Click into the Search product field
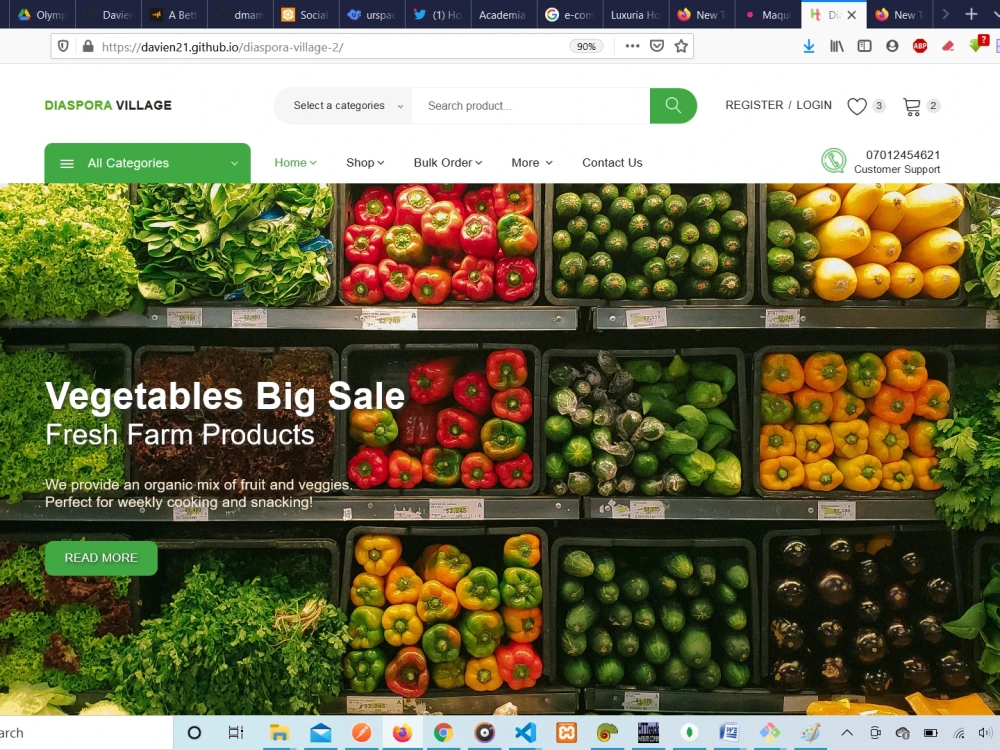Screen dimensions: 1000x750 [531, 106]
